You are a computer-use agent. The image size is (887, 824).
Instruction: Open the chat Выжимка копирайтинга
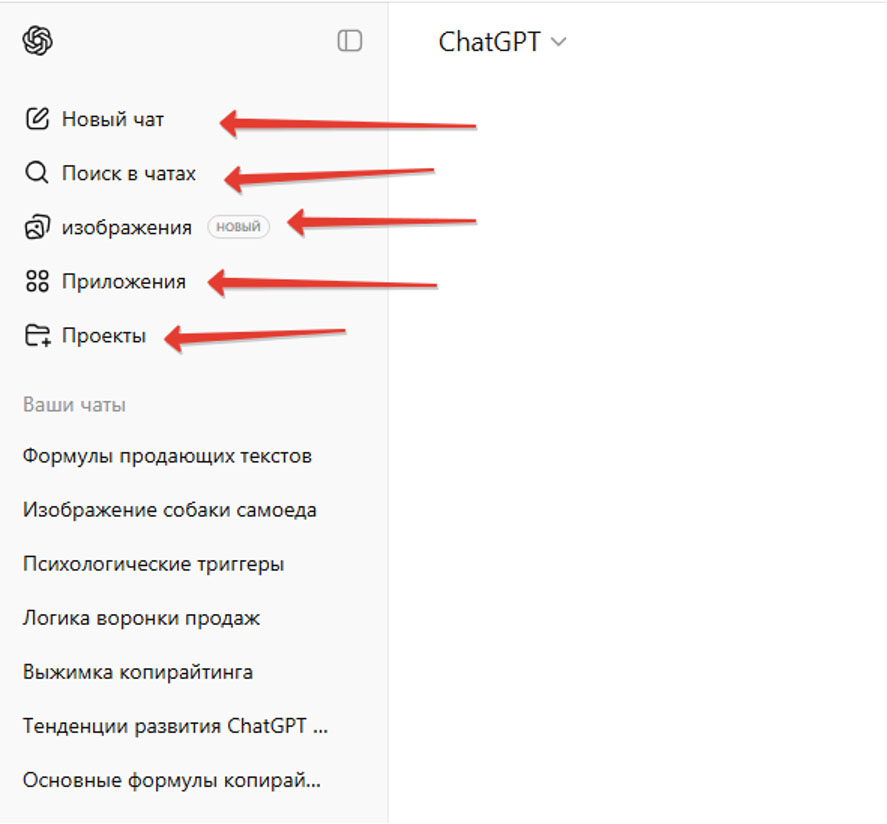pyautogui.click(x=137, y=672)
